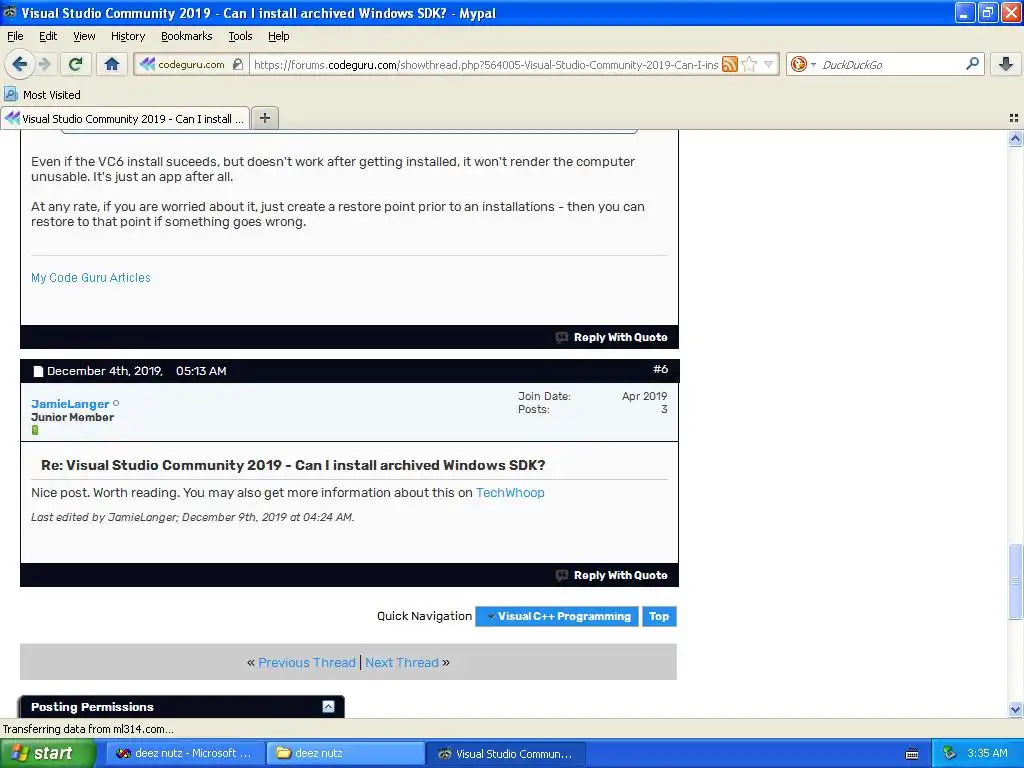Click the padlock security icon in the address bar
1024x768 pixels.
(x=238, y=64)
